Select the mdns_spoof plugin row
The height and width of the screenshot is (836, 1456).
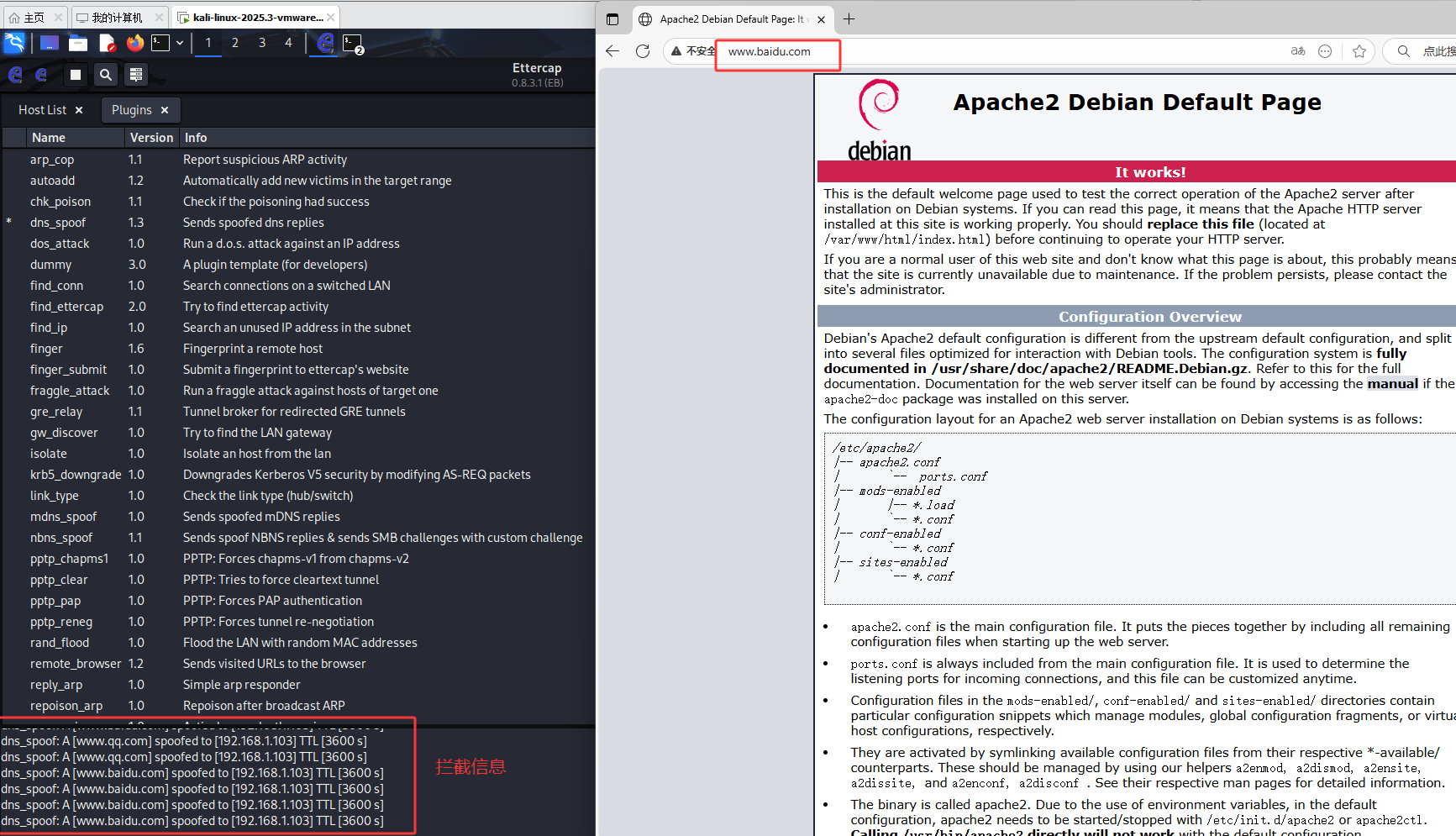[x=298, y=517]
